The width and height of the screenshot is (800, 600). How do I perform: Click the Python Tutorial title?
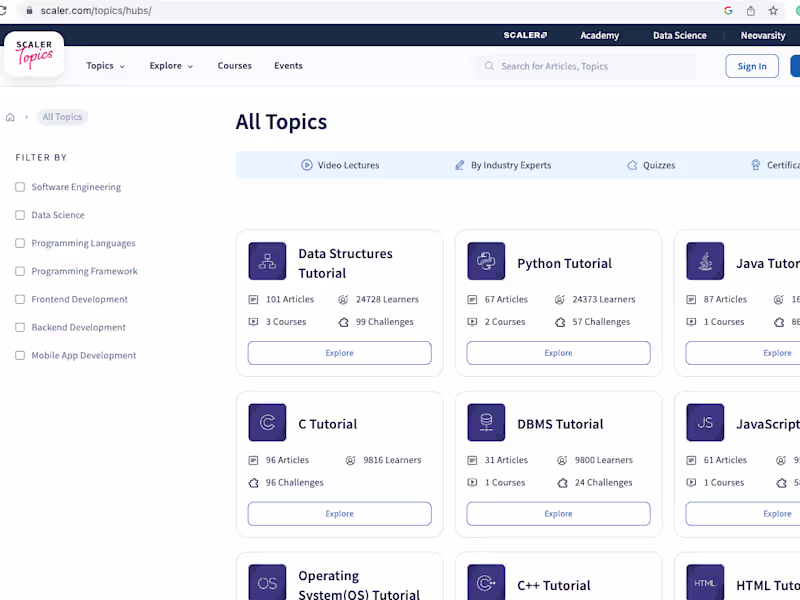click(564, 263)
